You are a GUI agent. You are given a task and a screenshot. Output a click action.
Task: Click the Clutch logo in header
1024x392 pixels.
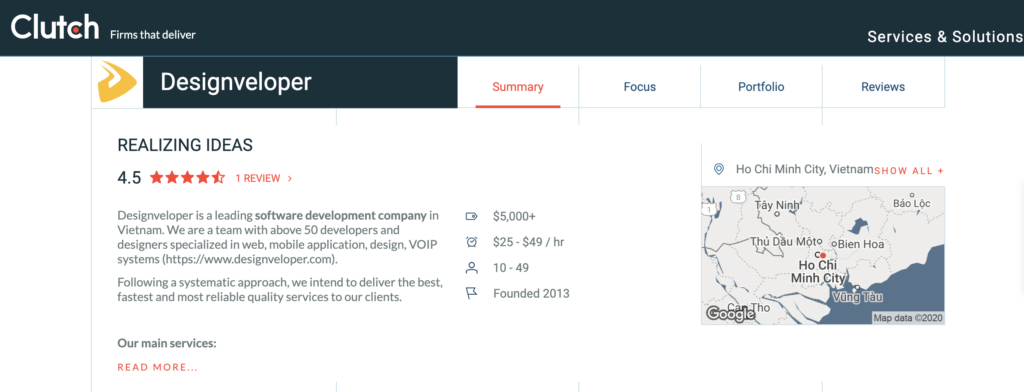tap(55, 27)
